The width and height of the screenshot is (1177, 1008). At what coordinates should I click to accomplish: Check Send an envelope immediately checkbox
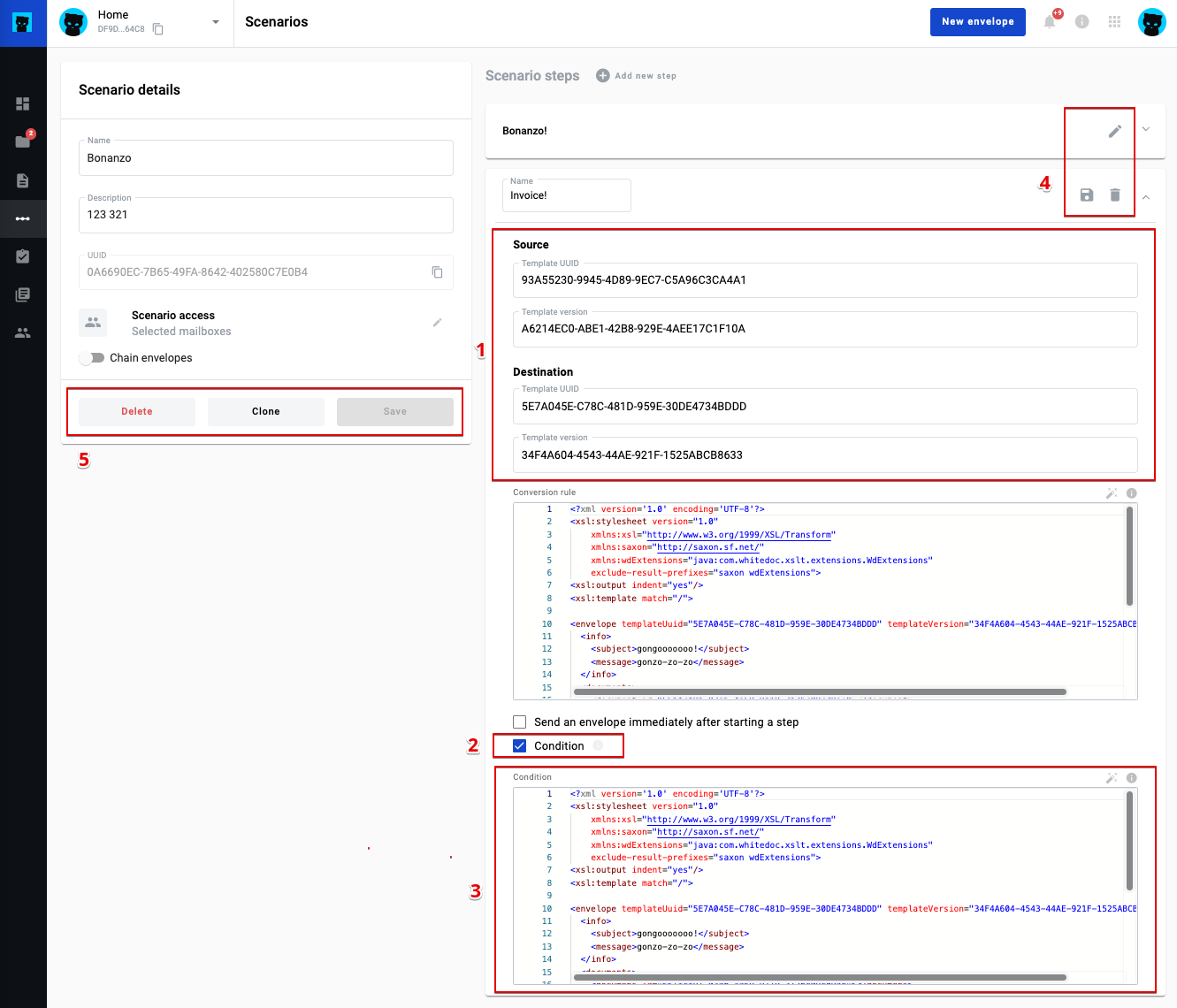pyautogui.click(x=520, y=722)
